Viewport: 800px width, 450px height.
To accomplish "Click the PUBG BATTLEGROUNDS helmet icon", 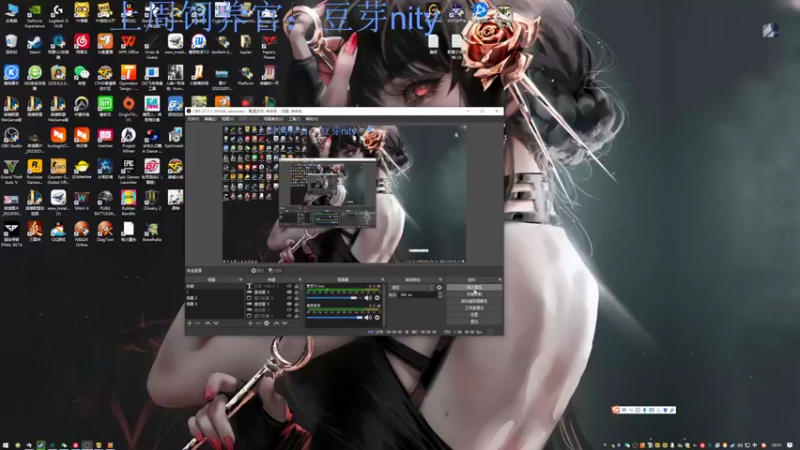I will point(105,203).
